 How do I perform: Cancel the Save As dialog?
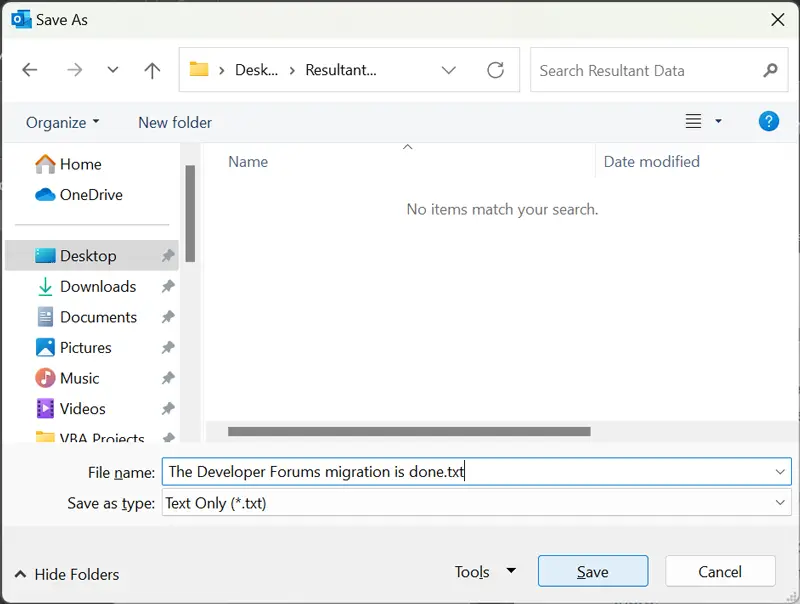click(719, 572)
